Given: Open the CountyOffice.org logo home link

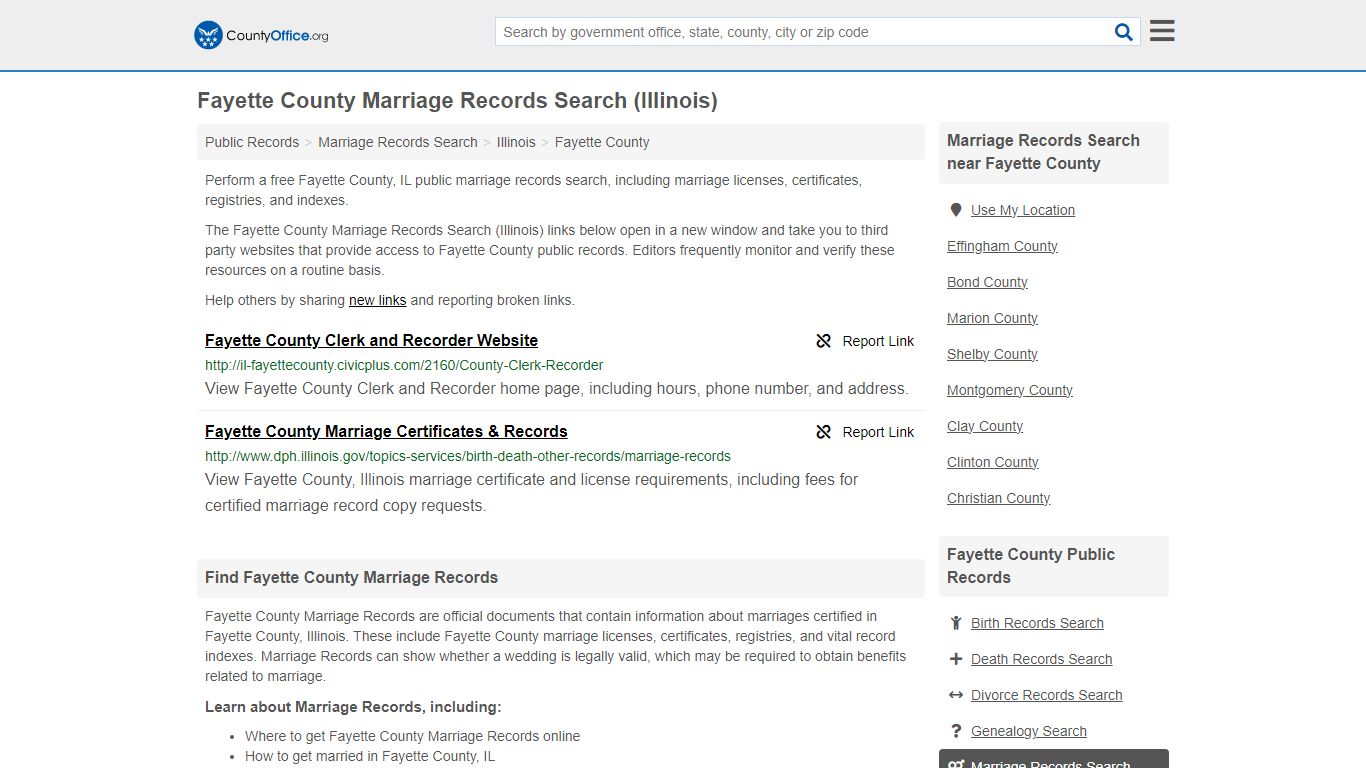Looking at the screenshot, I should pyautogui.click(x=261, y=35).
